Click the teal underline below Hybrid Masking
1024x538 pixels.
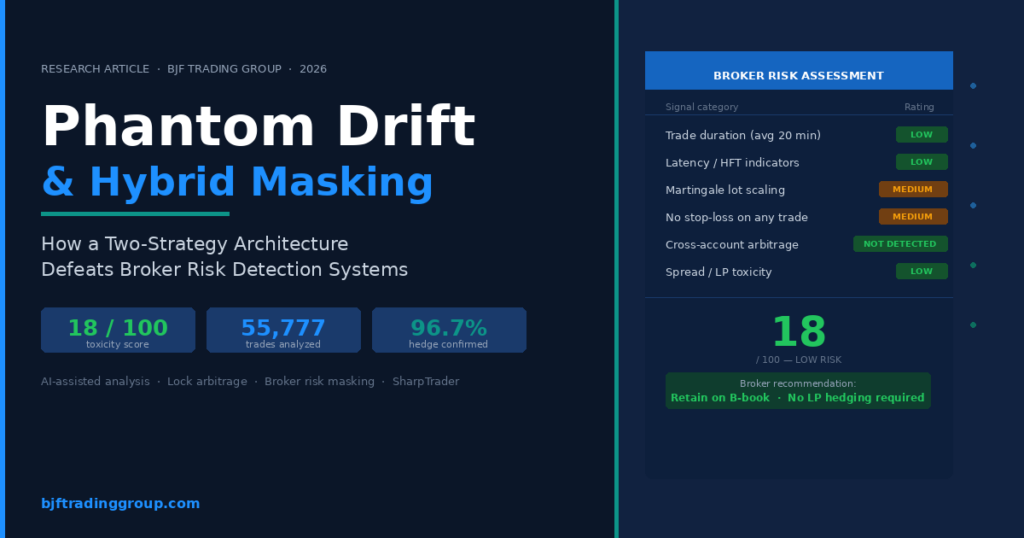(x=135, y=213)
